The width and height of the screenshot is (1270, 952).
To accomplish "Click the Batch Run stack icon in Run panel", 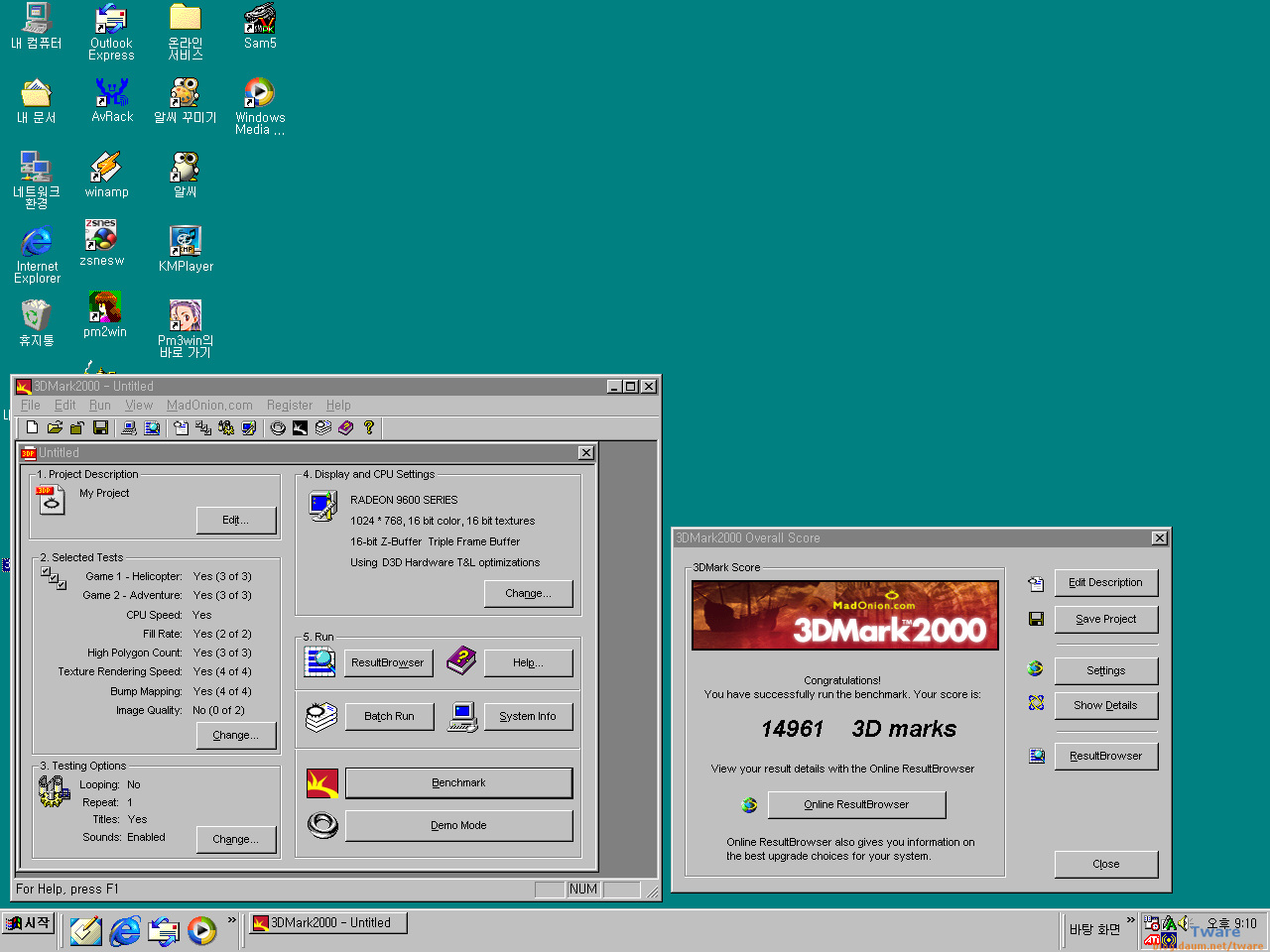I will [x=321, y=716].
